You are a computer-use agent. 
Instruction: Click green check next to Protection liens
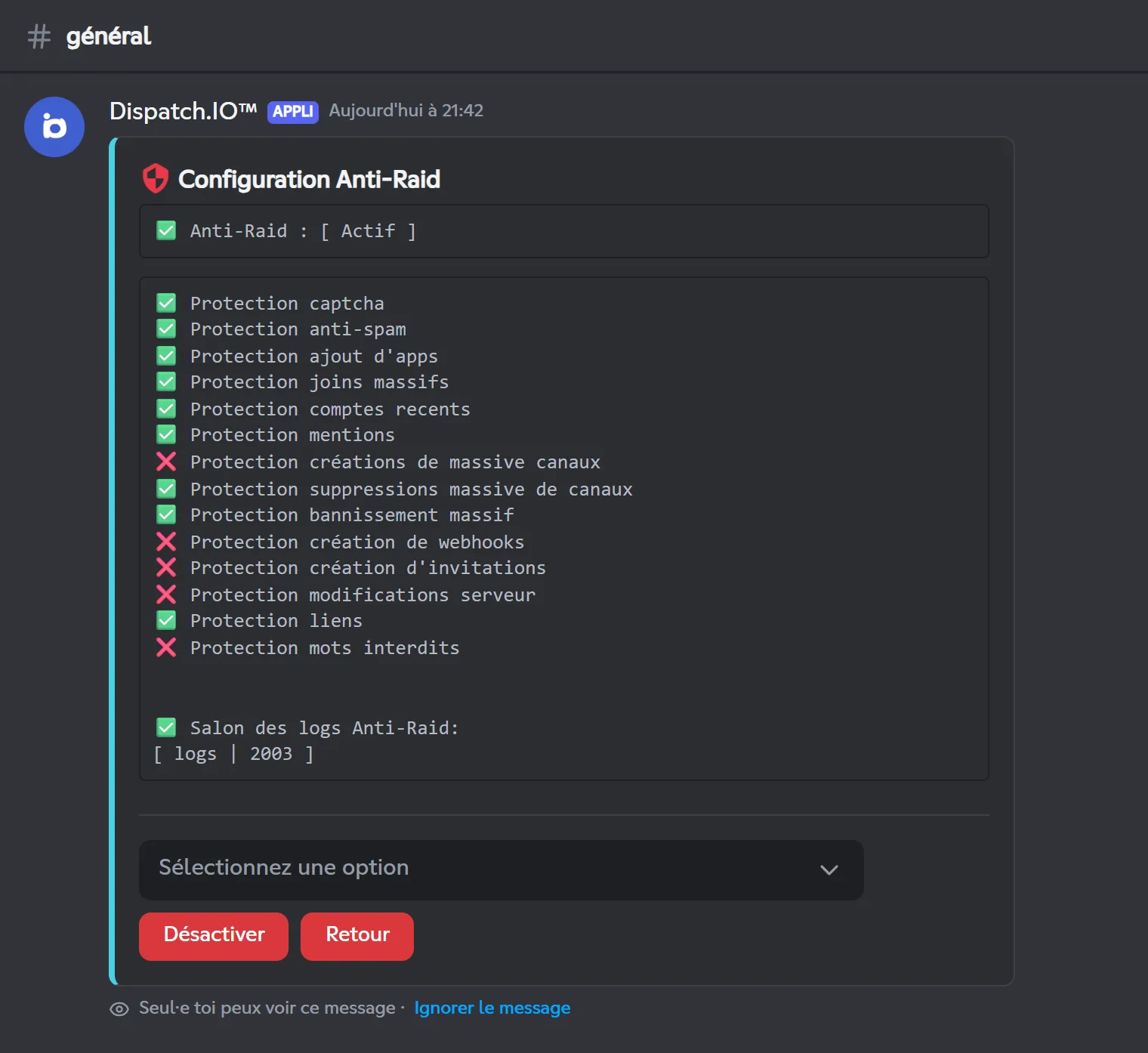pos(166,620)
